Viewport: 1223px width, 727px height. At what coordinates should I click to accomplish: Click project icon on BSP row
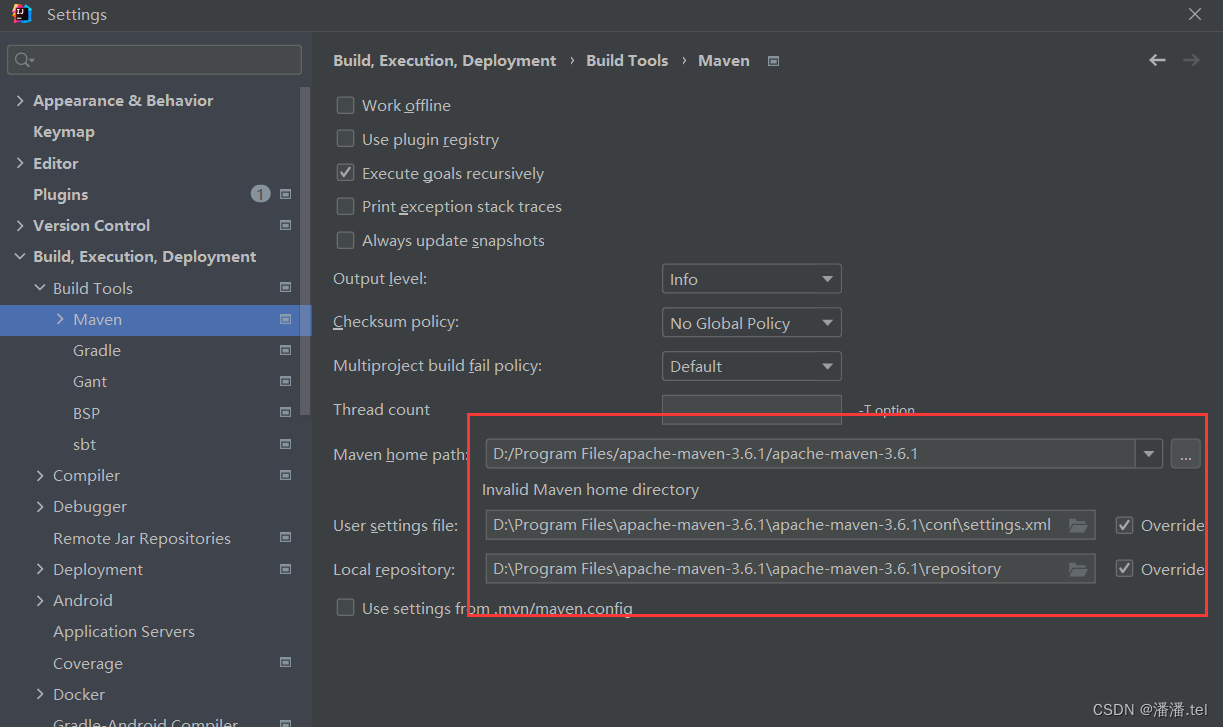[285, 413]
